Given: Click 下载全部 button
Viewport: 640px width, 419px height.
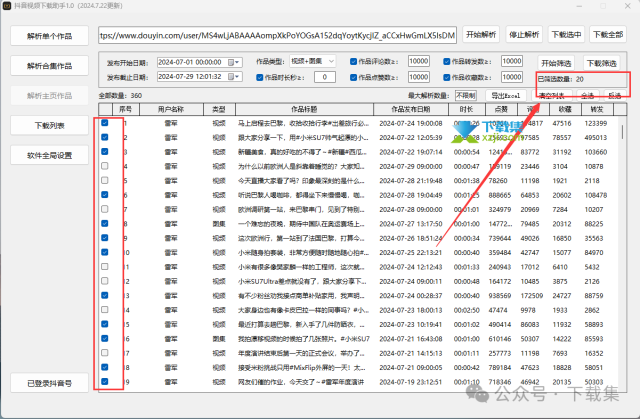Looking at the screenshot, I should tap(608, 35).
